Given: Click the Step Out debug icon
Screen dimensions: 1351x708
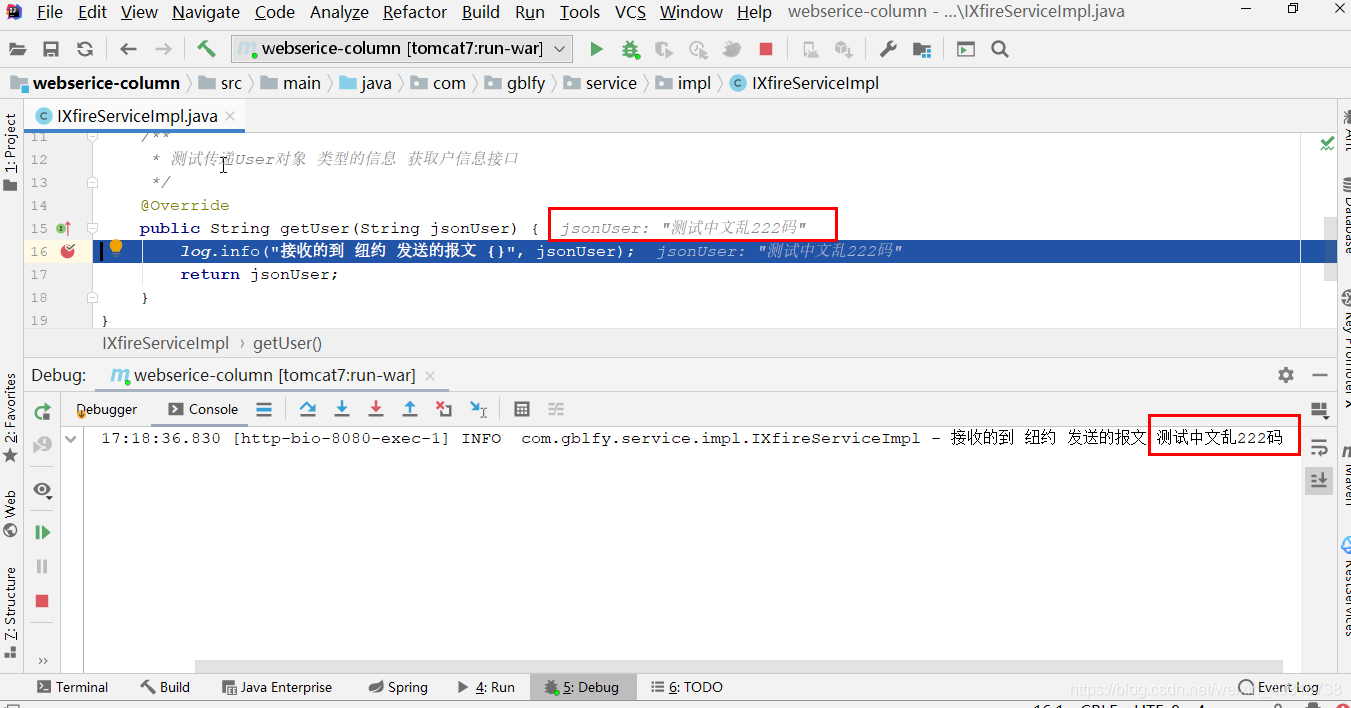Looking at the screenshot, I should (410, 408).
